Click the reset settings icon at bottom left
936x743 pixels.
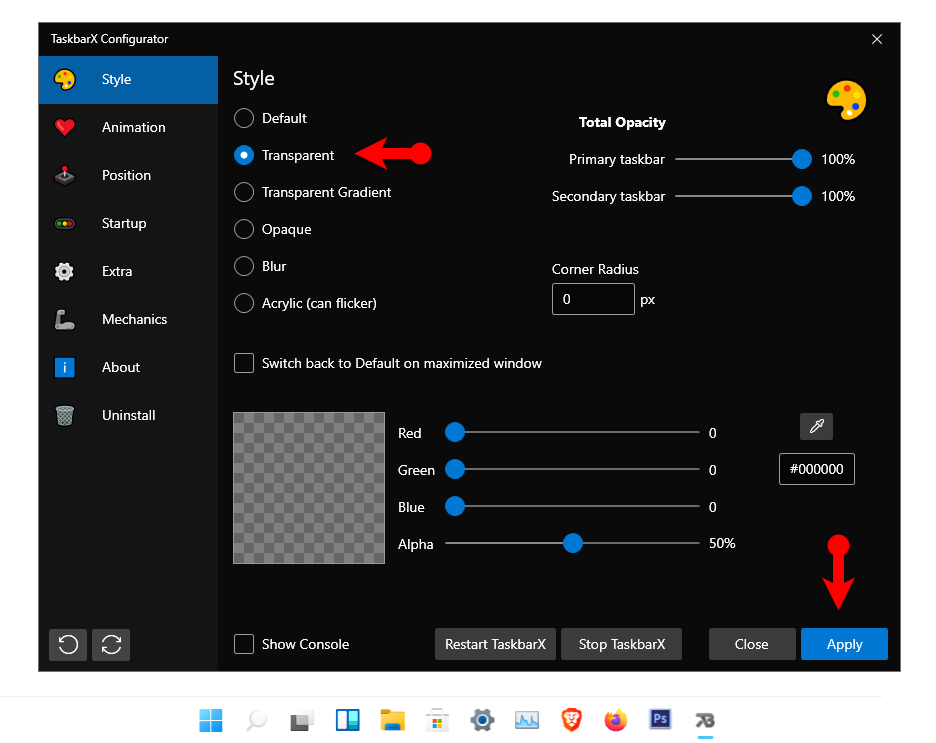tap(67, 645)
